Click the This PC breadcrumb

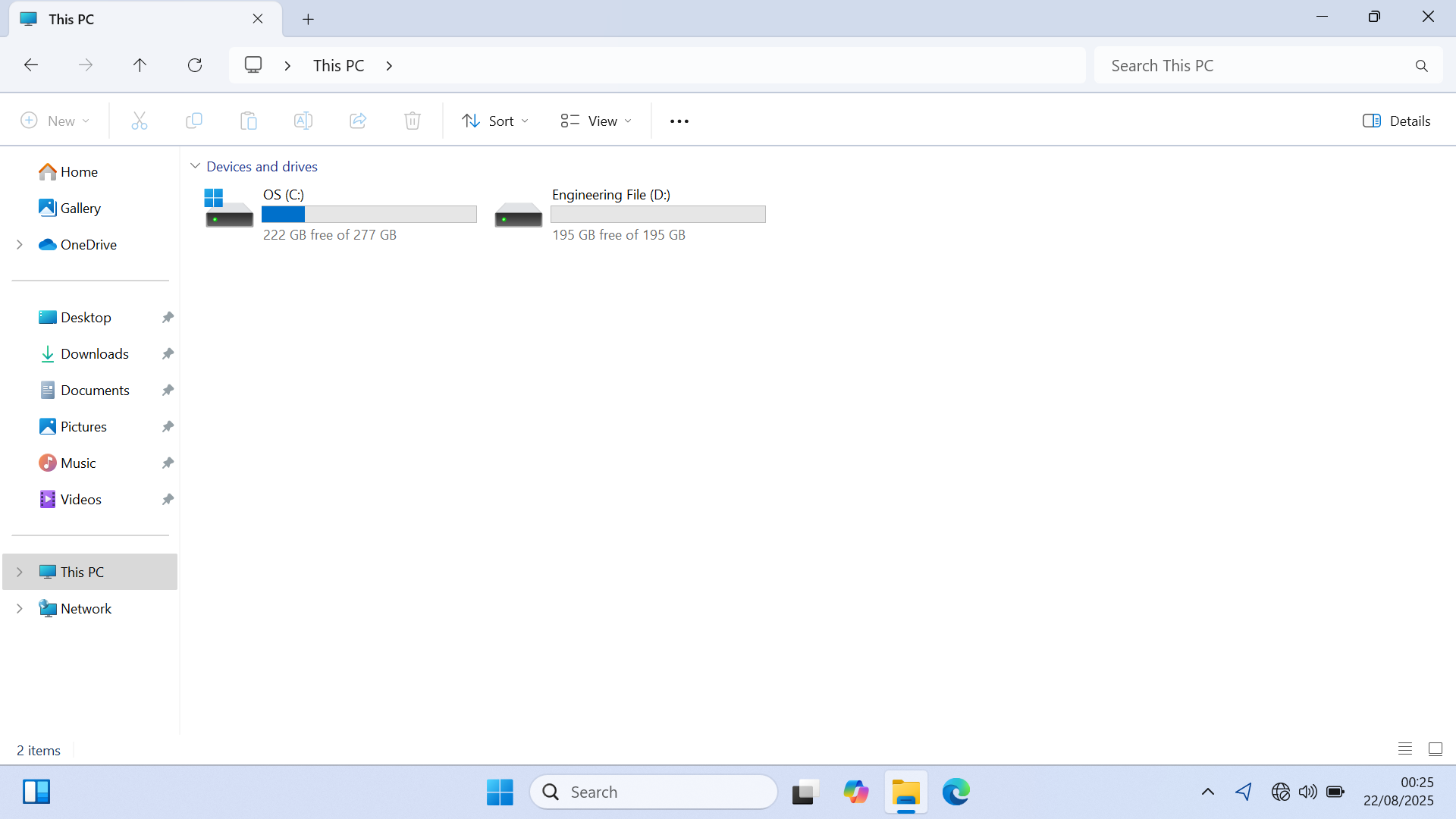(x=339, y=65)
